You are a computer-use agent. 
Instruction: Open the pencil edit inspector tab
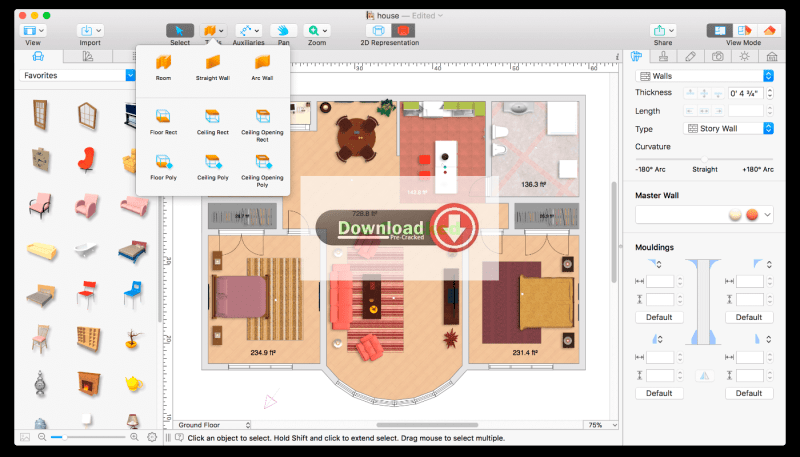coord(690,56)
